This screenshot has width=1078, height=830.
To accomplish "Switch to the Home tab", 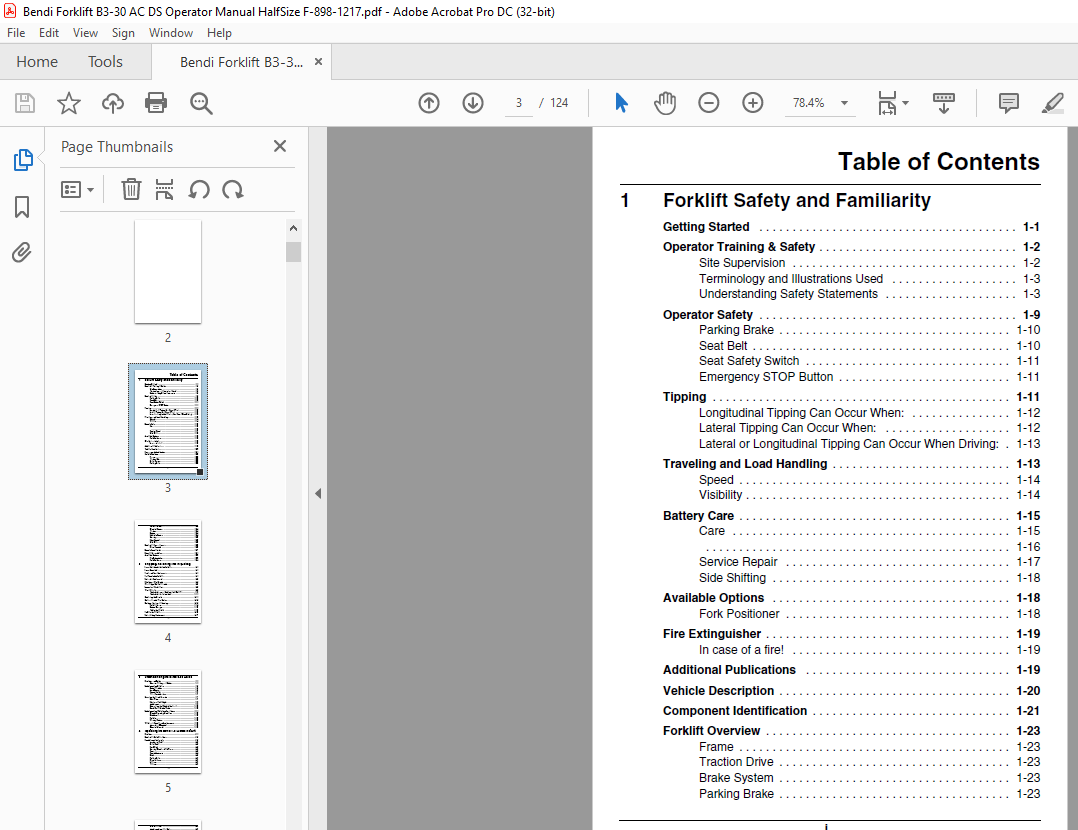I will 37,62.
